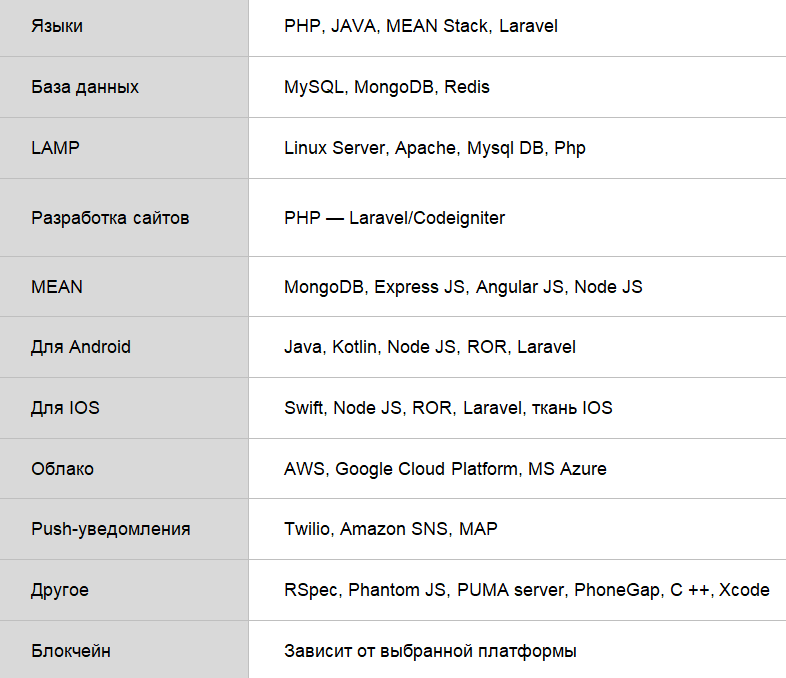Click the "Twilio, Amazon SNS, MAP" cell
Viewport: 786px width, 678px height.
(390, 529)
